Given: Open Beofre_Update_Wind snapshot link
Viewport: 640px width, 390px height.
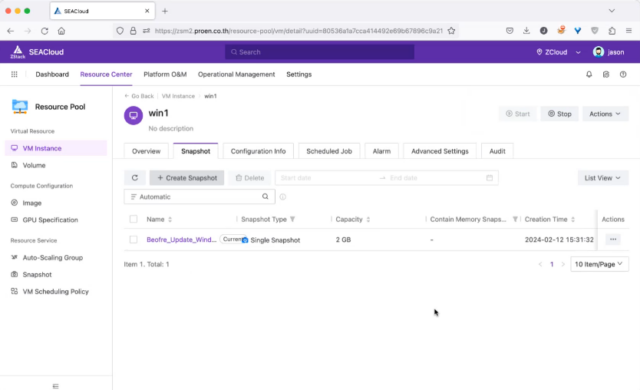Looking at the screenshot, I should 181,239.
